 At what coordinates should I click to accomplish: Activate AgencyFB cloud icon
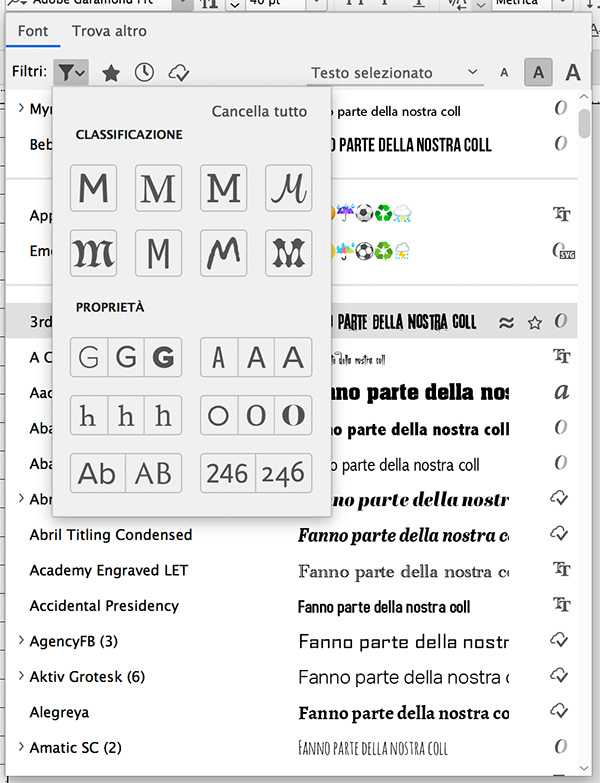[559, 640]
